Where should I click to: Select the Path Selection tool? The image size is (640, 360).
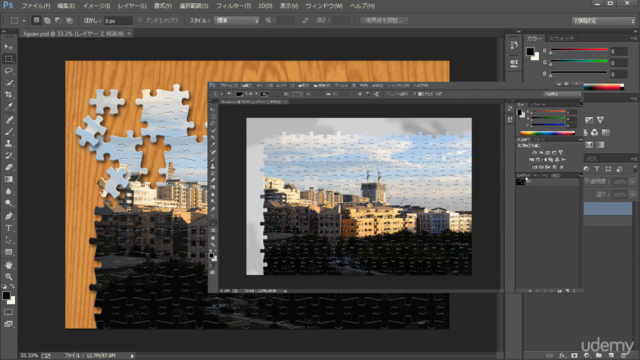tap(9, 240)
